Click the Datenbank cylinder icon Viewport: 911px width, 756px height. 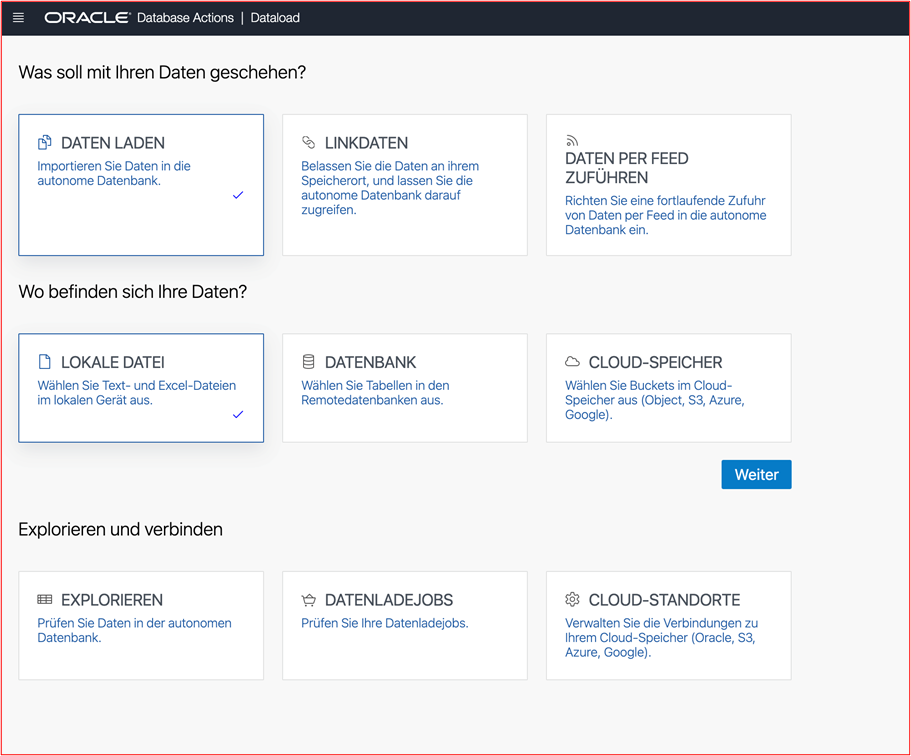click(309, 362)
